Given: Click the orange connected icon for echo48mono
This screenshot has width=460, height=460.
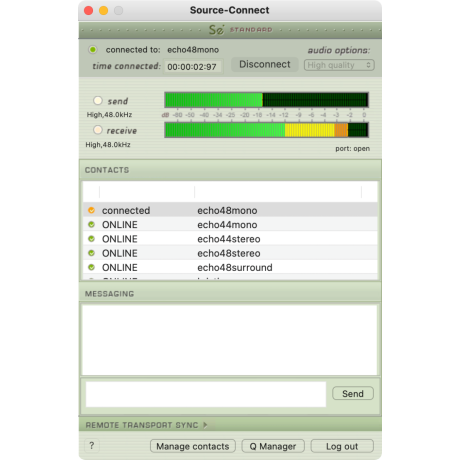Looking at the screenshot, I should click(x=91, y=210).
